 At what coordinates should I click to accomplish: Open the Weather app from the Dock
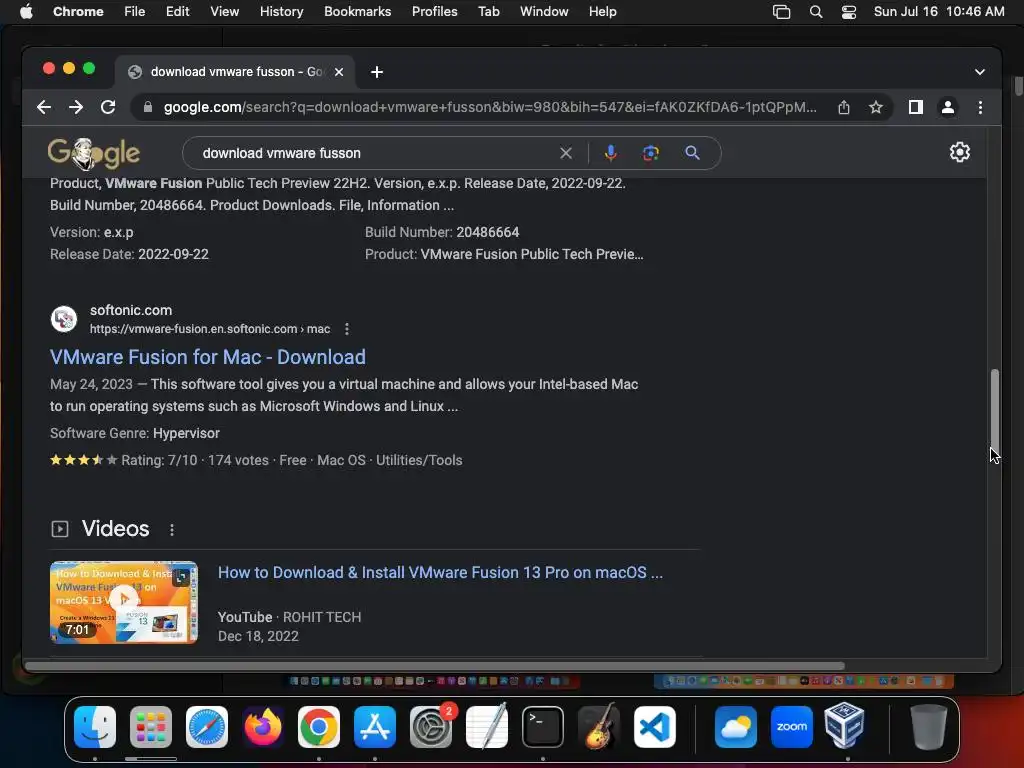(735, 727)
